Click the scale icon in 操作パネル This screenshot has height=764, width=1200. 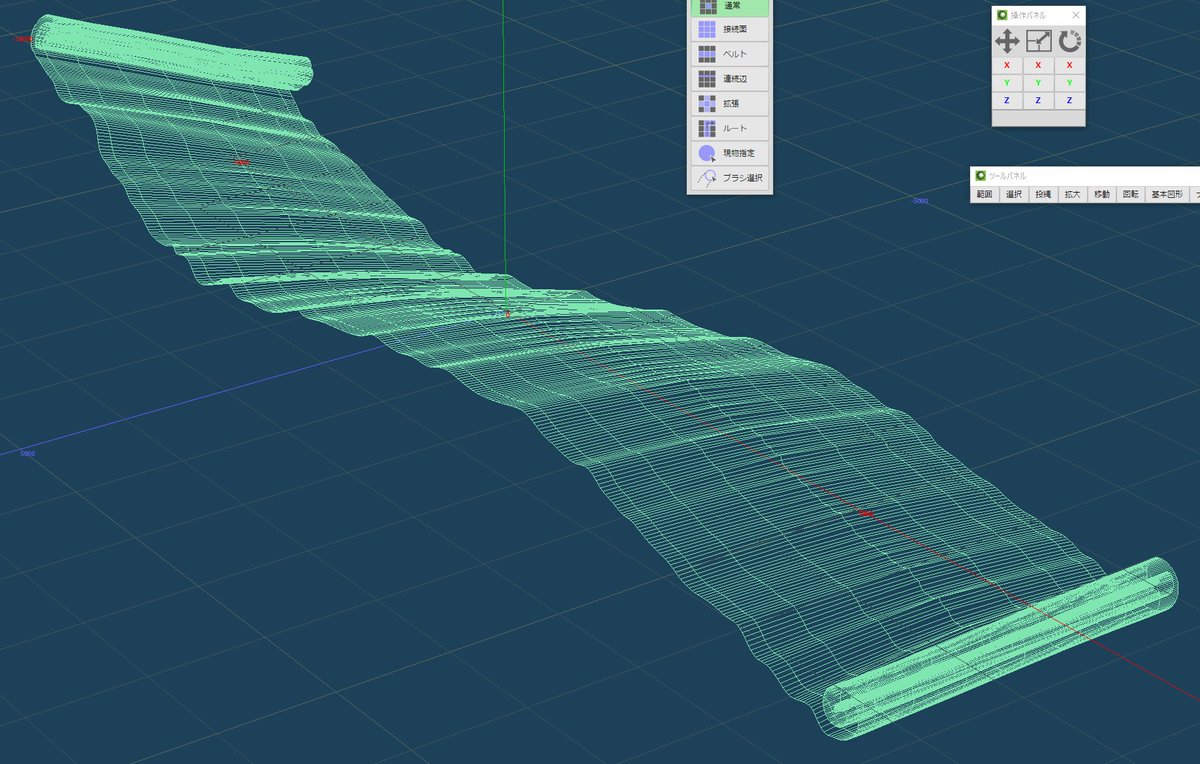[1039, 41]
